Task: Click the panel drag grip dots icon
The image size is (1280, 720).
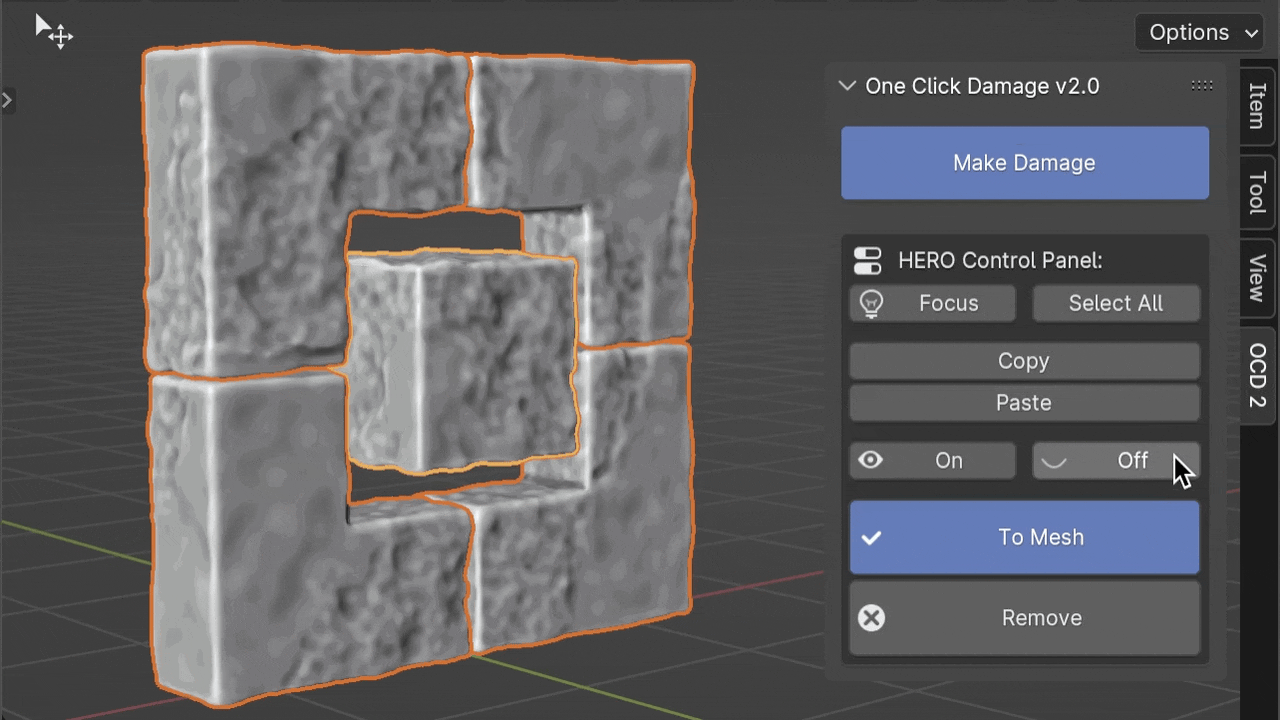Action: 1202,86
